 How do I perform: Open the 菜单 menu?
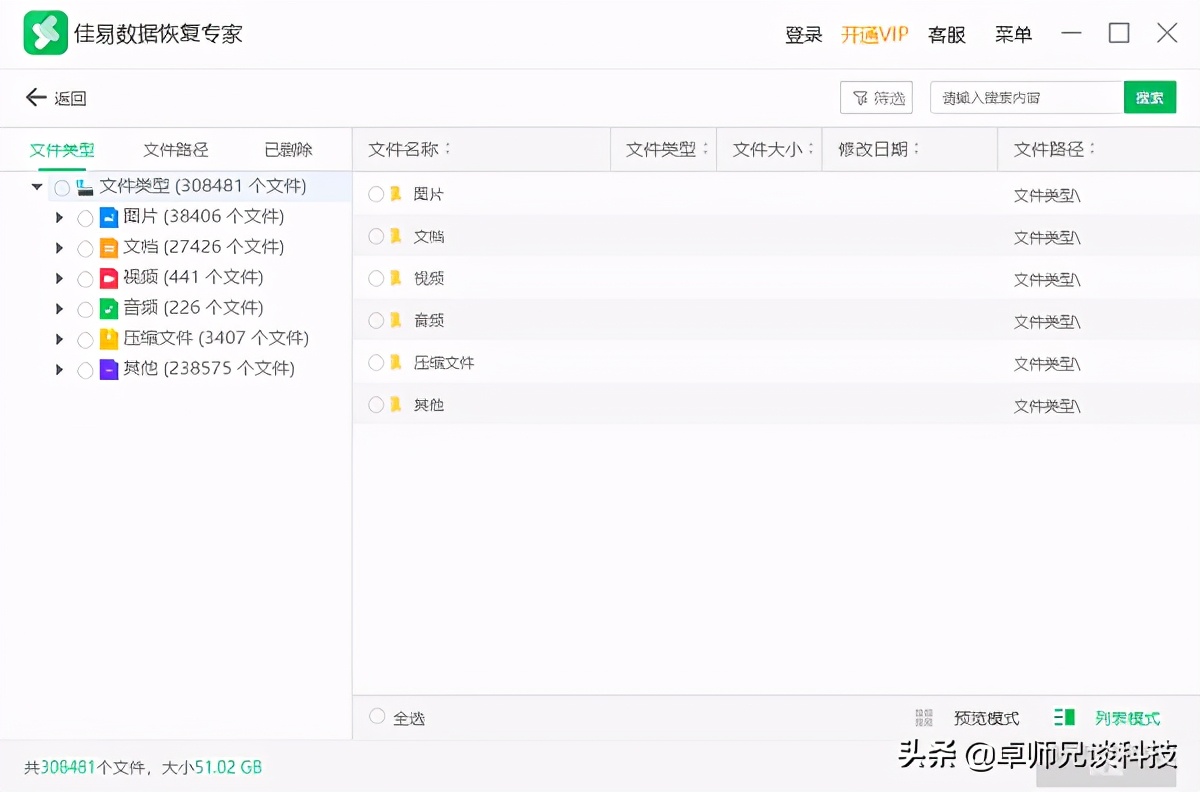[1013, 33]
